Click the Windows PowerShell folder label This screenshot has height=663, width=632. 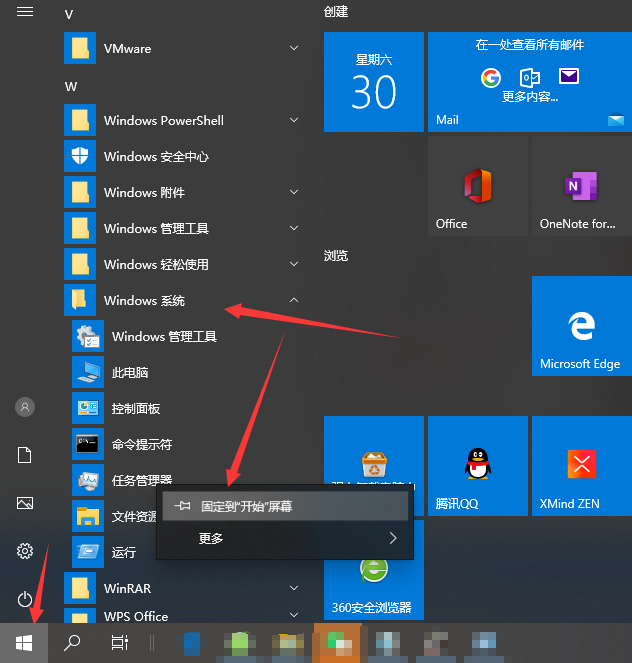point(164,121)
